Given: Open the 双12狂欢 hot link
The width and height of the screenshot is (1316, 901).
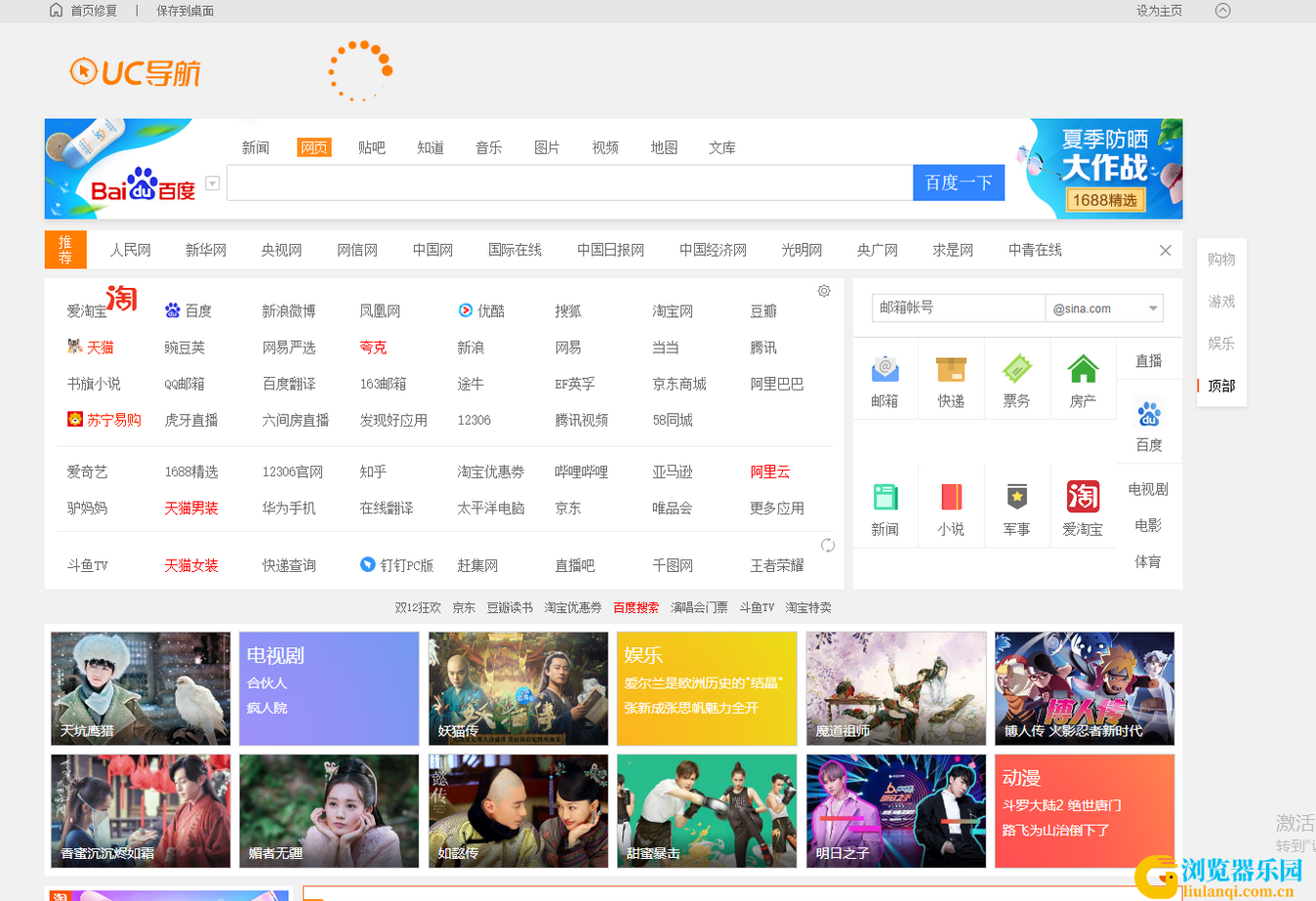Looking at the screenshot, I should pos(418,607).
